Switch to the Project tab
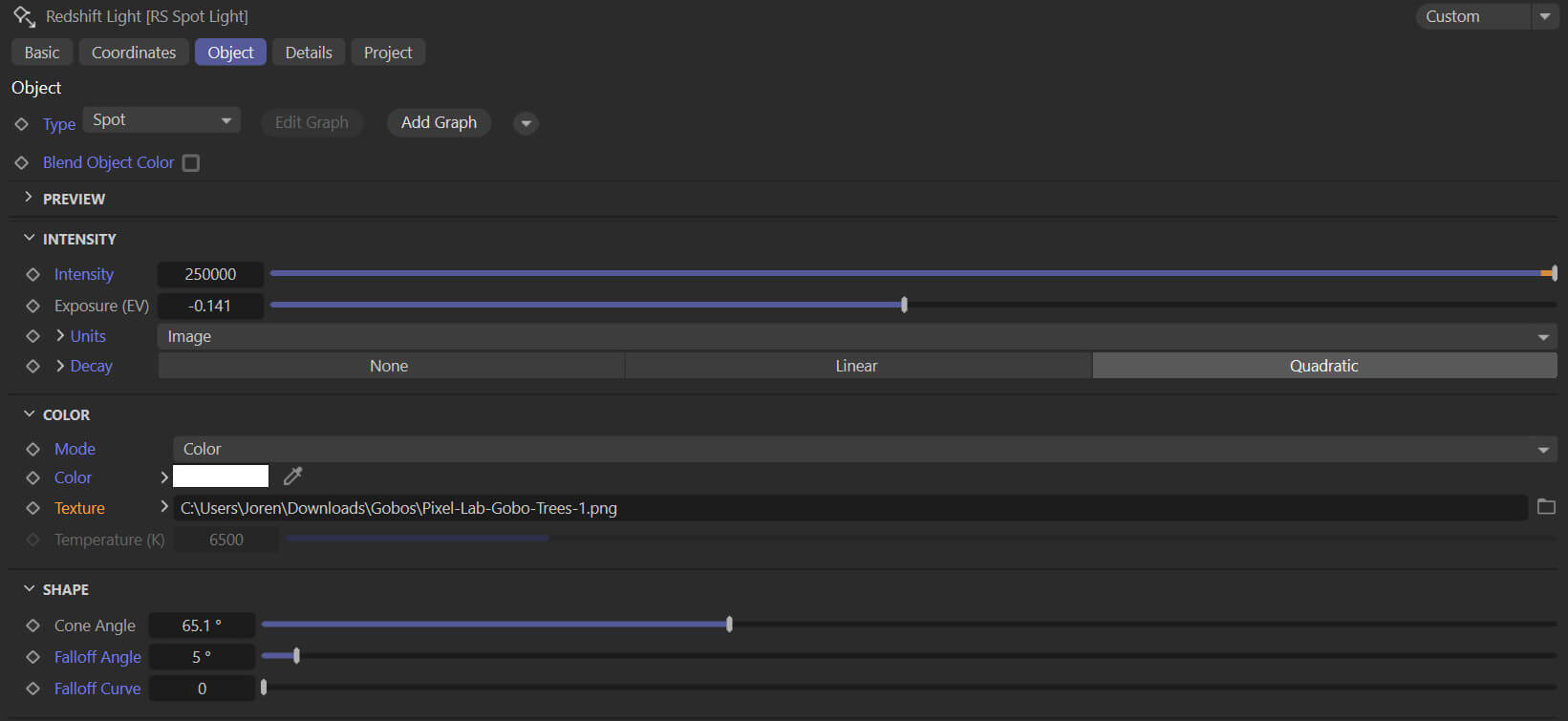Screen dimensions: 1568x721 click(x=388, y=53)
